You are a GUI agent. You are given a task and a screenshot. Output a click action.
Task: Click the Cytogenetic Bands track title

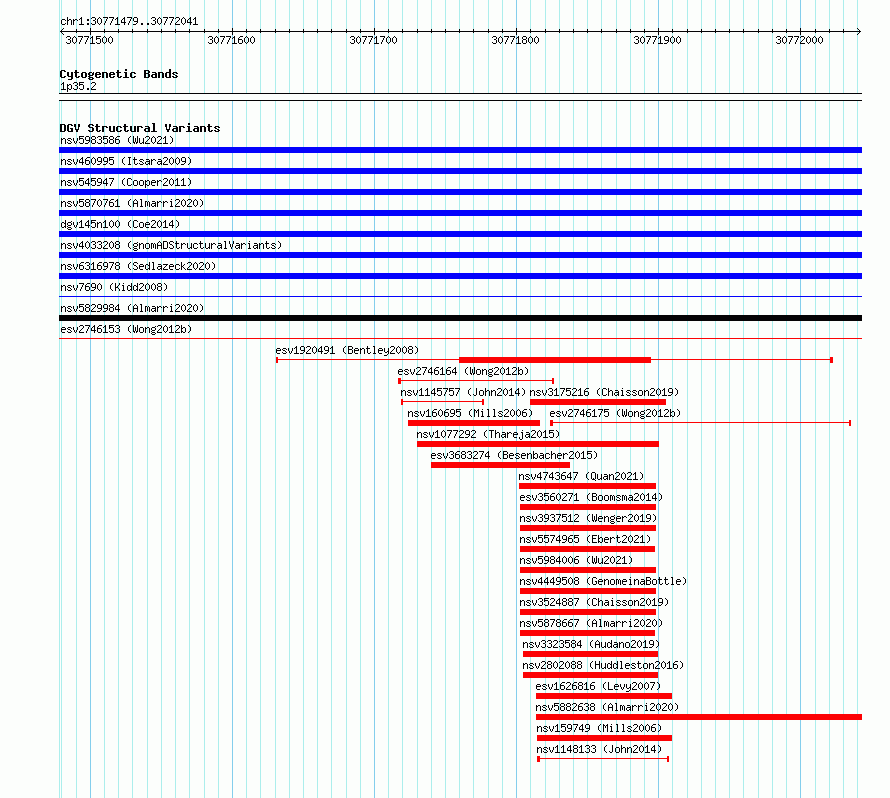(119, 74)
